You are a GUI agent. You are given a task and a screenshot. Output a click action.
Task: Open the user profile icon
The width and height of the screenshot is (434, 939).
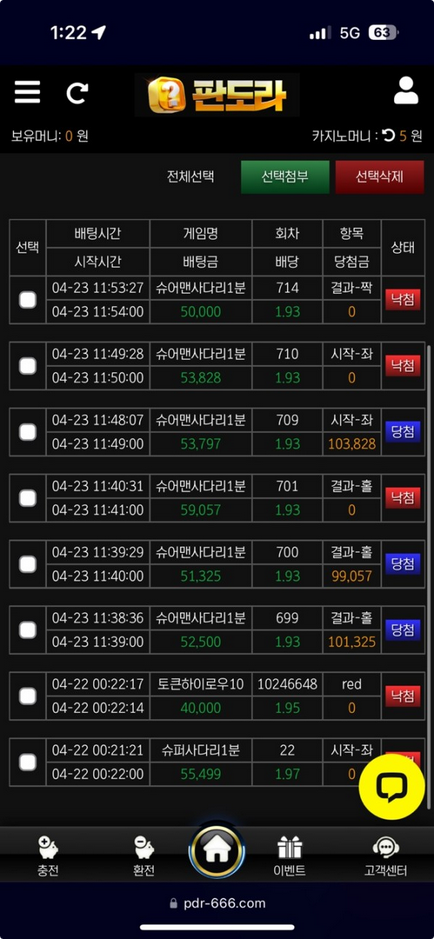coord(406,91)
